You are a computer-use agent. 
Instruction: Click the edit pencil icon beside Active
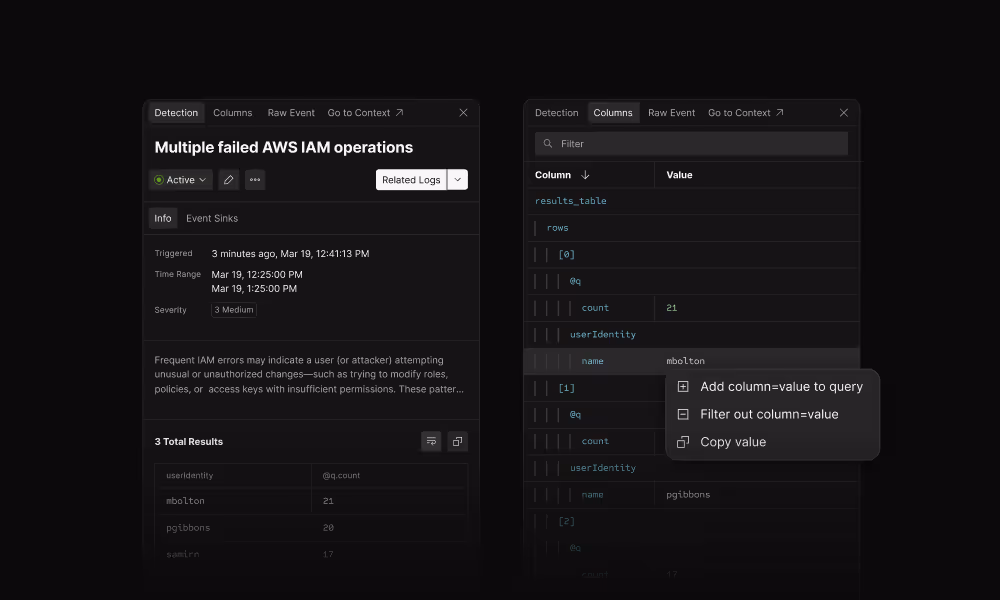pyautogui.click(x=228, y=180)
